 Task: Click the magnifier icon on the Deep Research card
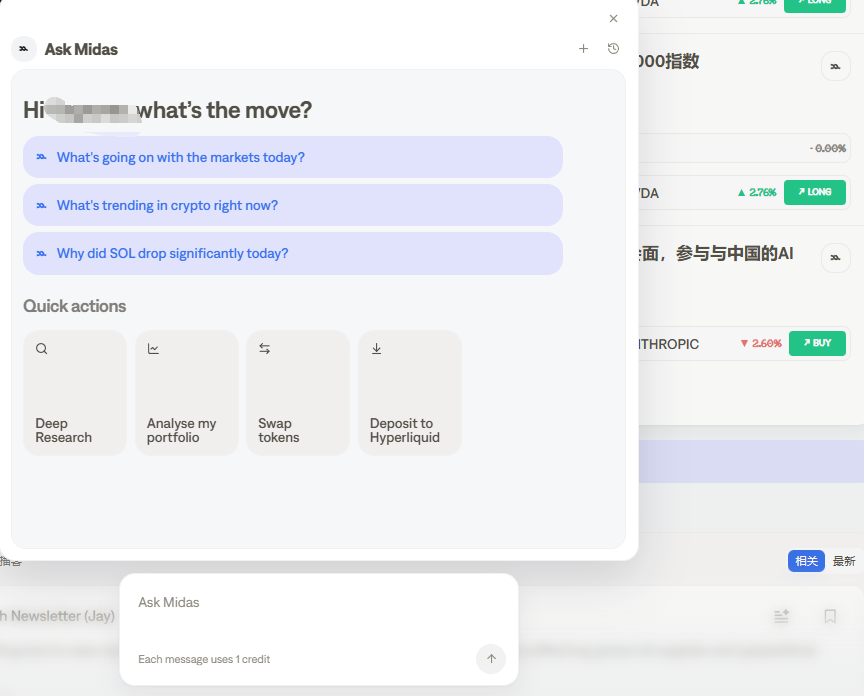pyautogui.click(x=42, y=349)
